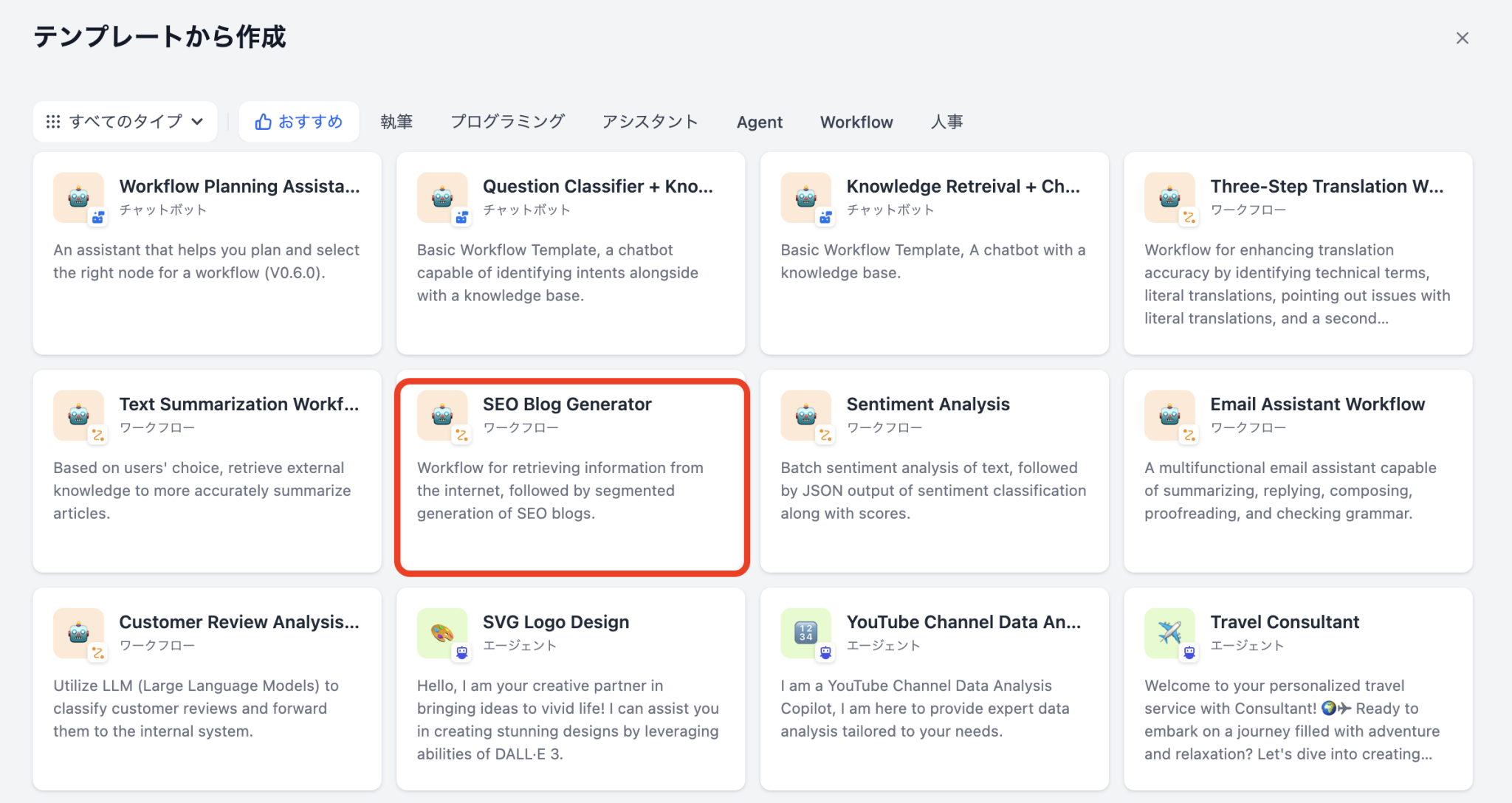This screenshot has width=1512, height=803.
Task: Click the robot icon on Workflow Planning Assistant
Action: tap(78, 197)
